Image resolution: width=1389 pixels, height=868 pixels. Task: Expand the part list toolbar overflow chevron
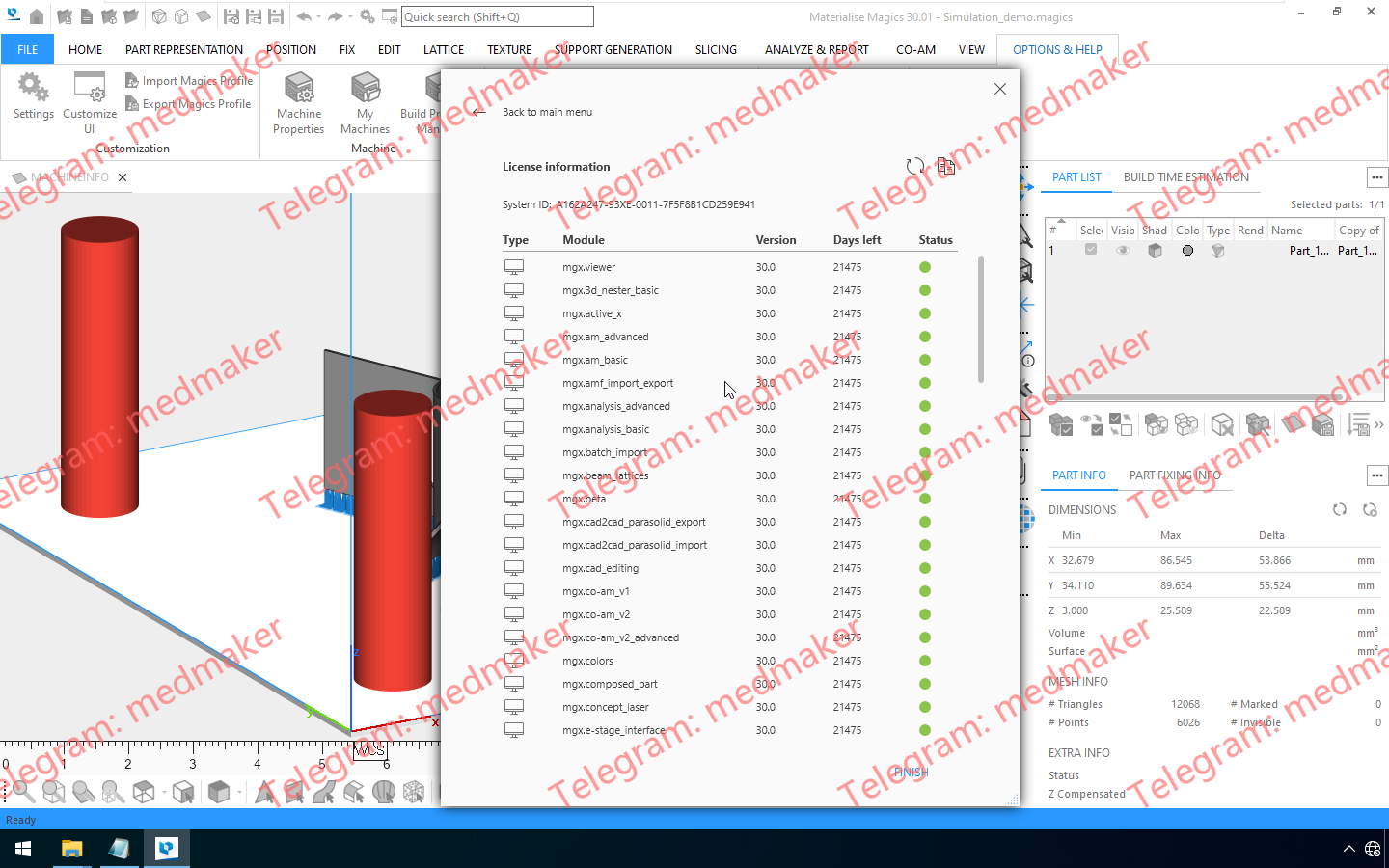[1379, 424]
